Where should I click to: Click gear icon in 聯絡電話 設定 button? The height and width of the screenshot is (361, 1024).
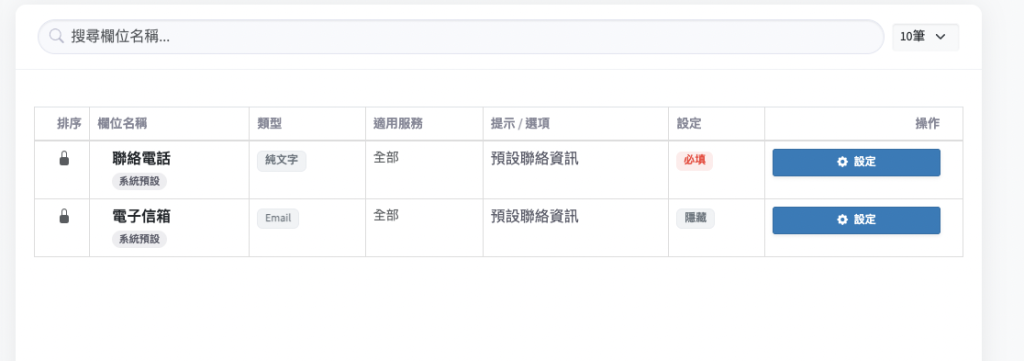pyautogui.click(x=842, y=162)
